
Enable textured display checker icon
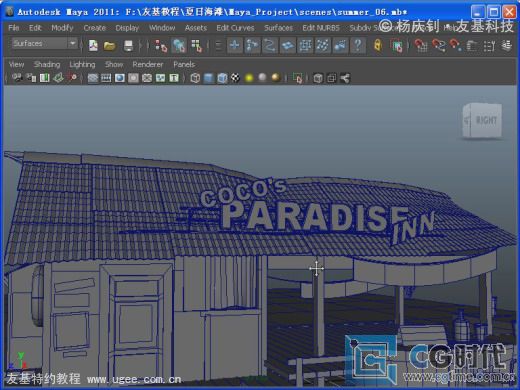point(235,78)
